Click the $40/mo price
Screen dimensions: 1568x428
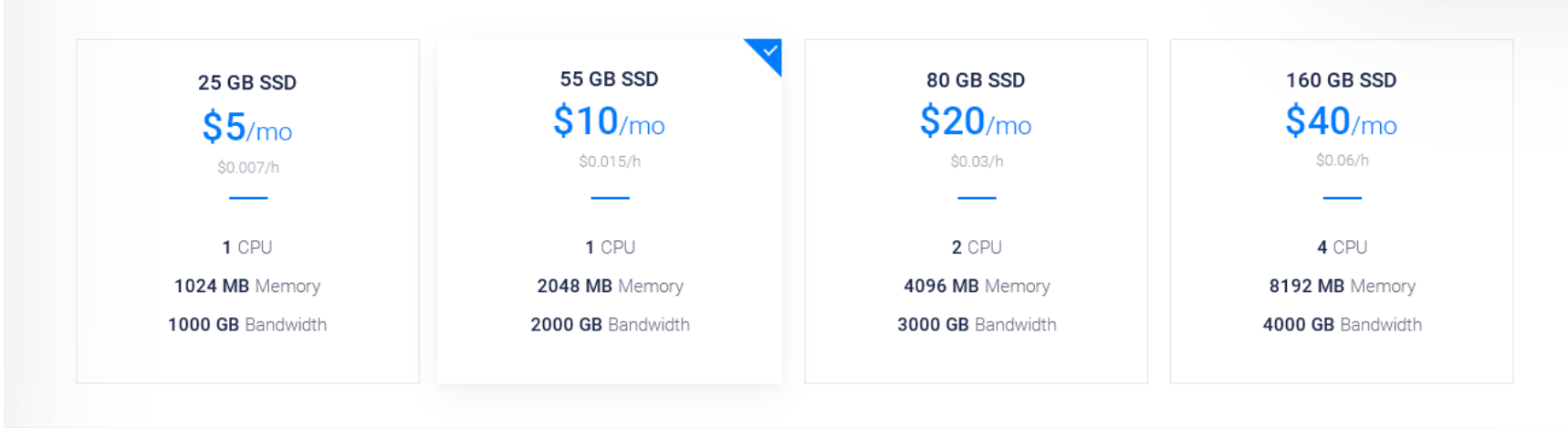[x=1342, y=121]
